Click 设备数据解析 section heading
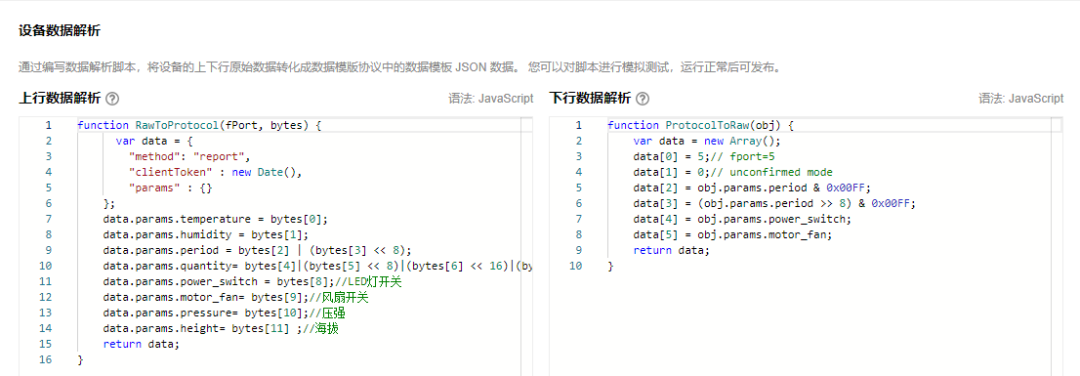 pos(60,31)
